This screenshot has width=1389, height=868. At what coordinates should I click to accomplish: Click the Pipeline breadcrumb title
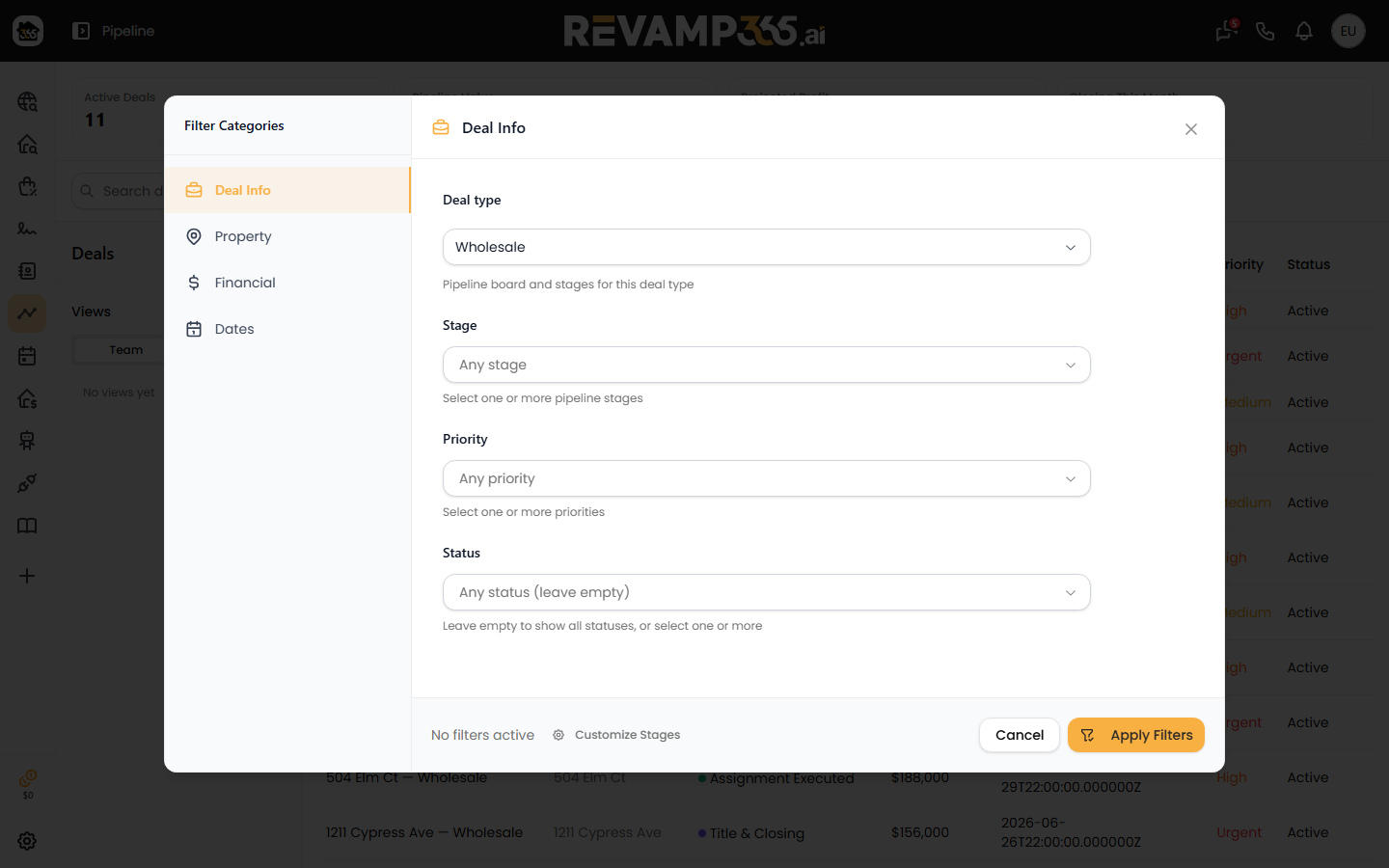128,31
